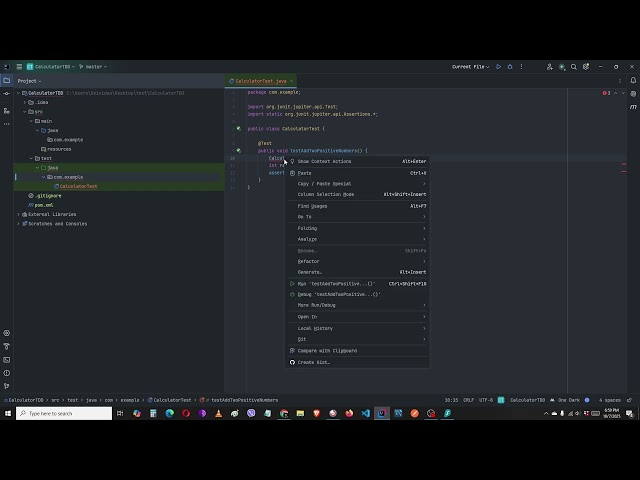Screen dimensions: 640x480
Task: Run the current file
Action: (498, 67)
